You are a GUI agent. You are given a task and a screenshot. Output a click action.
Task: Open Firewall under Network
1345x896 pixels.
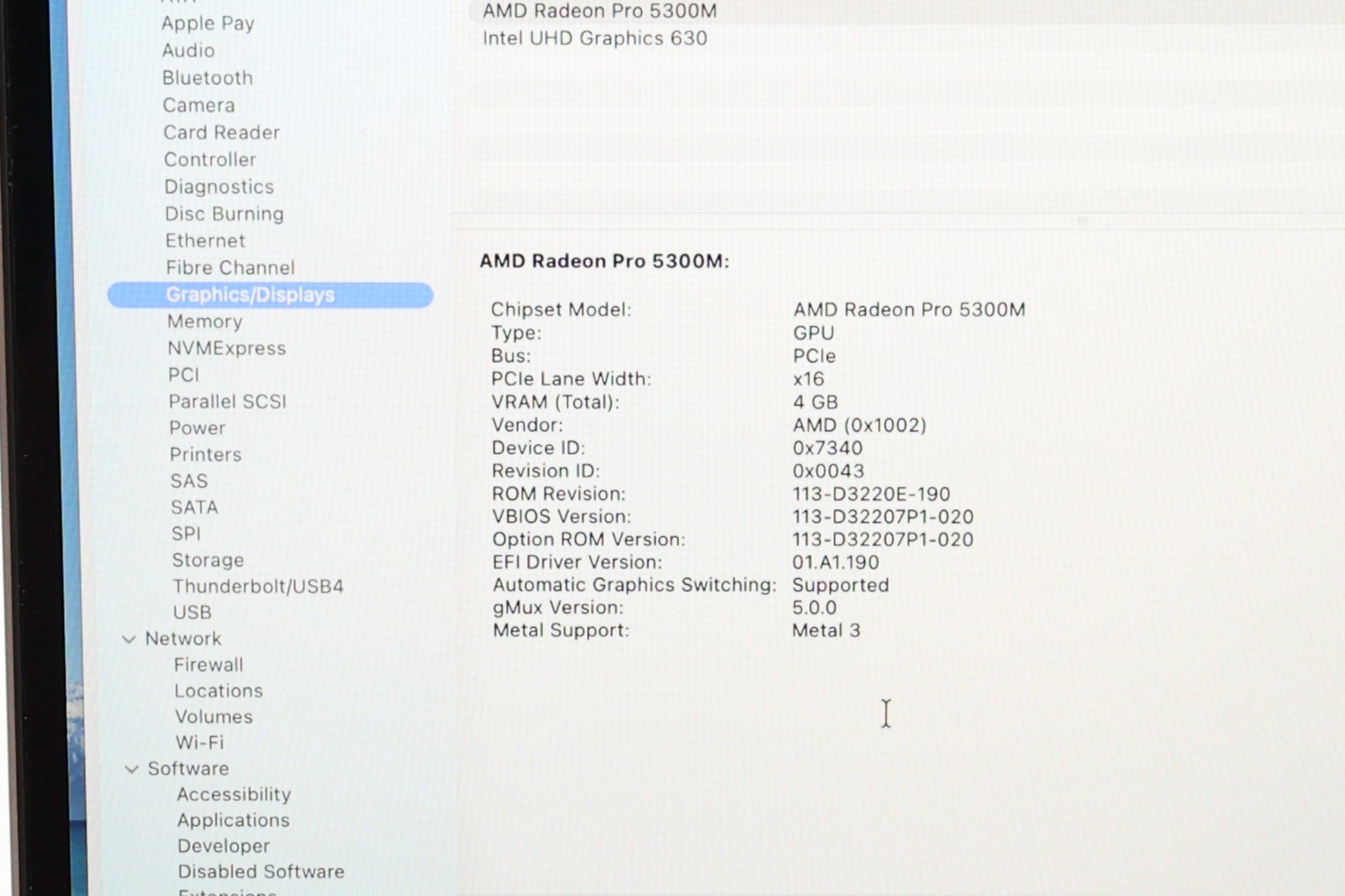pyautogui.click(x=208, y=665)
